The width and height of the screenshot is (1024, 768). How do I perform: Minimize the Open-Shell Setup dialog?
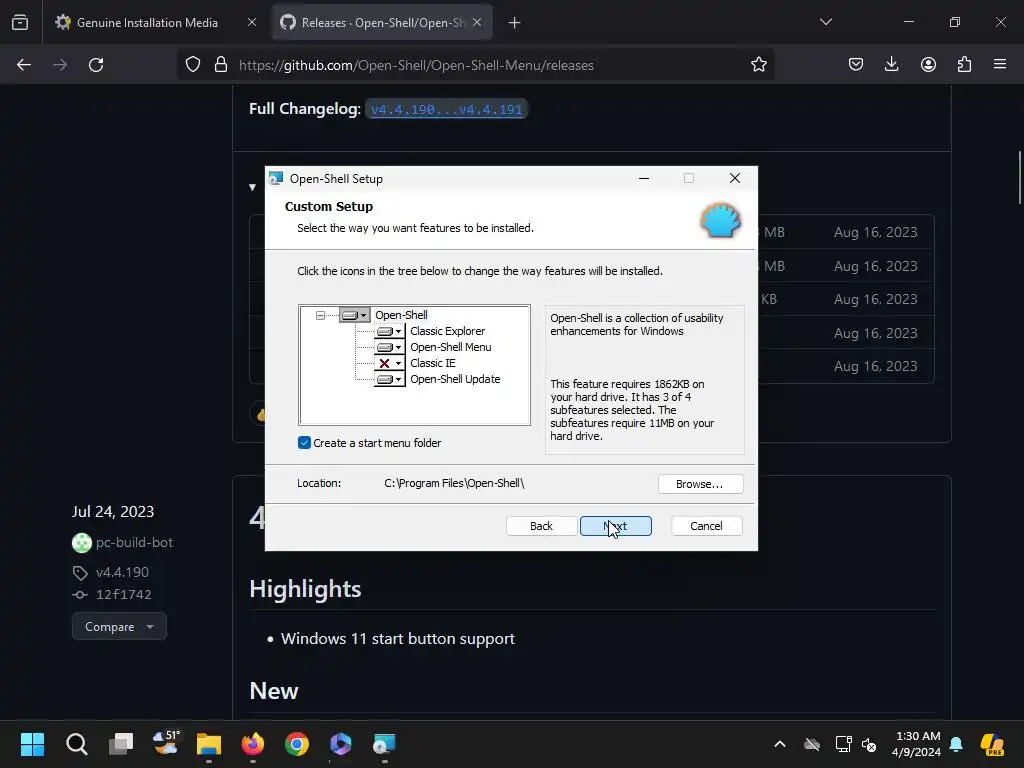pyautogui.click(x=644, y=178)
